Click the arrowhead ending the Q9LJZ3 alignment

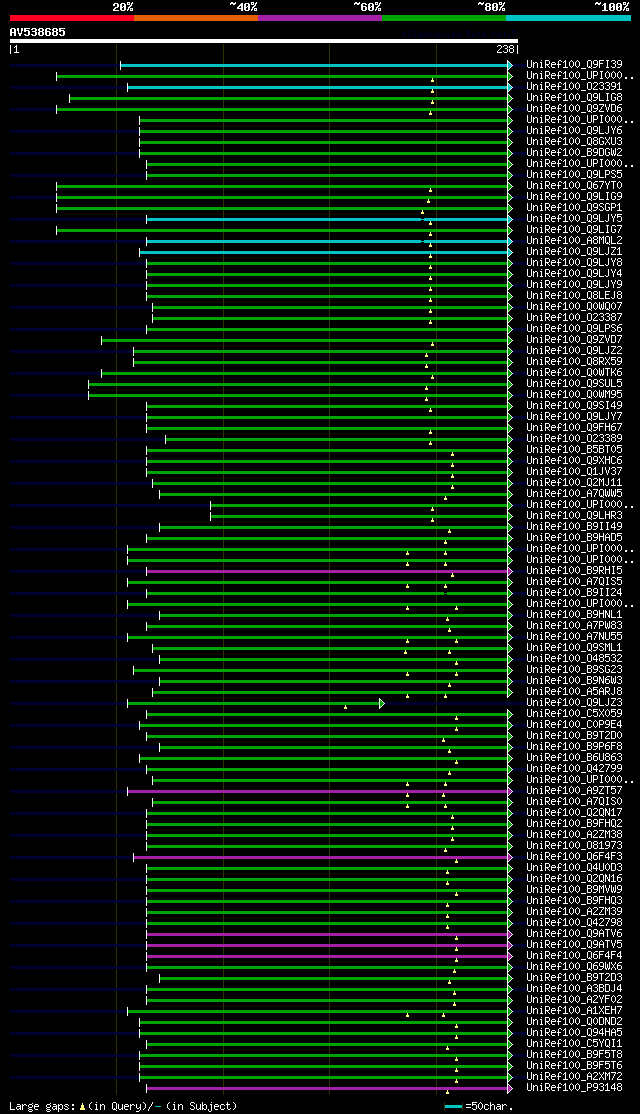coord(381,703)
